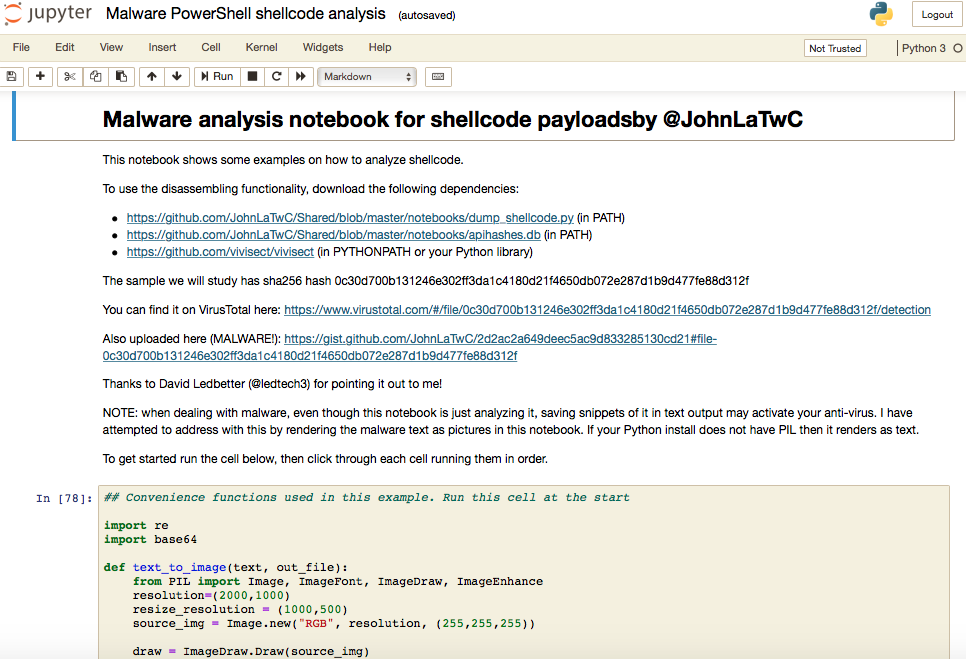This screenshot has width=966, height=659.
Task: Paste cells below icon
Action: click(121, 76)
